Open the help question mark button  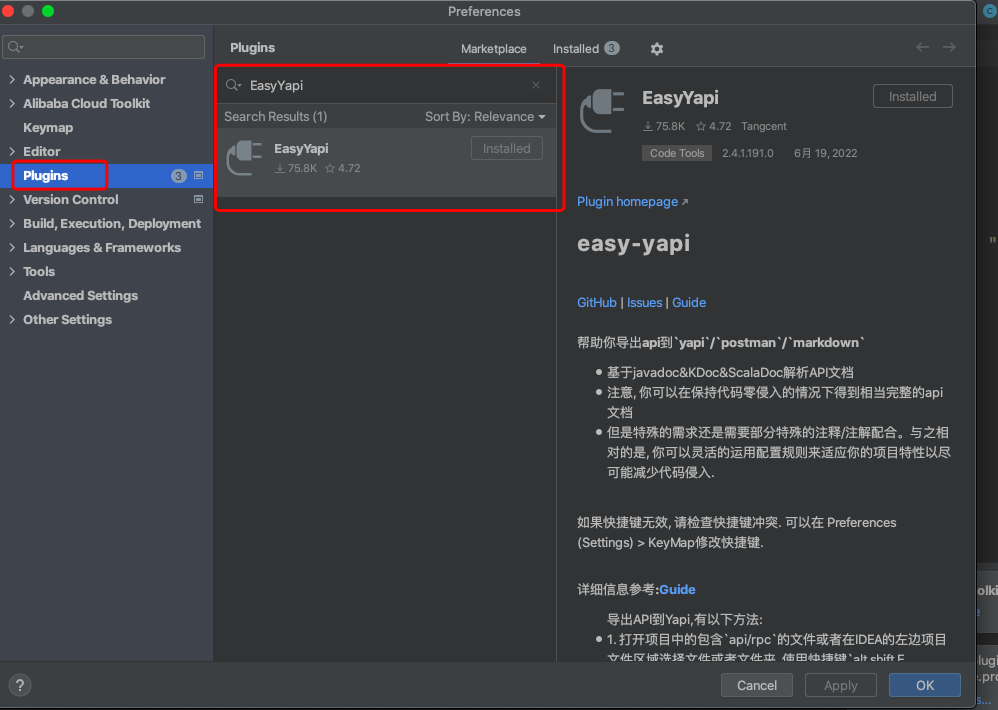click(x=20, y=685)
